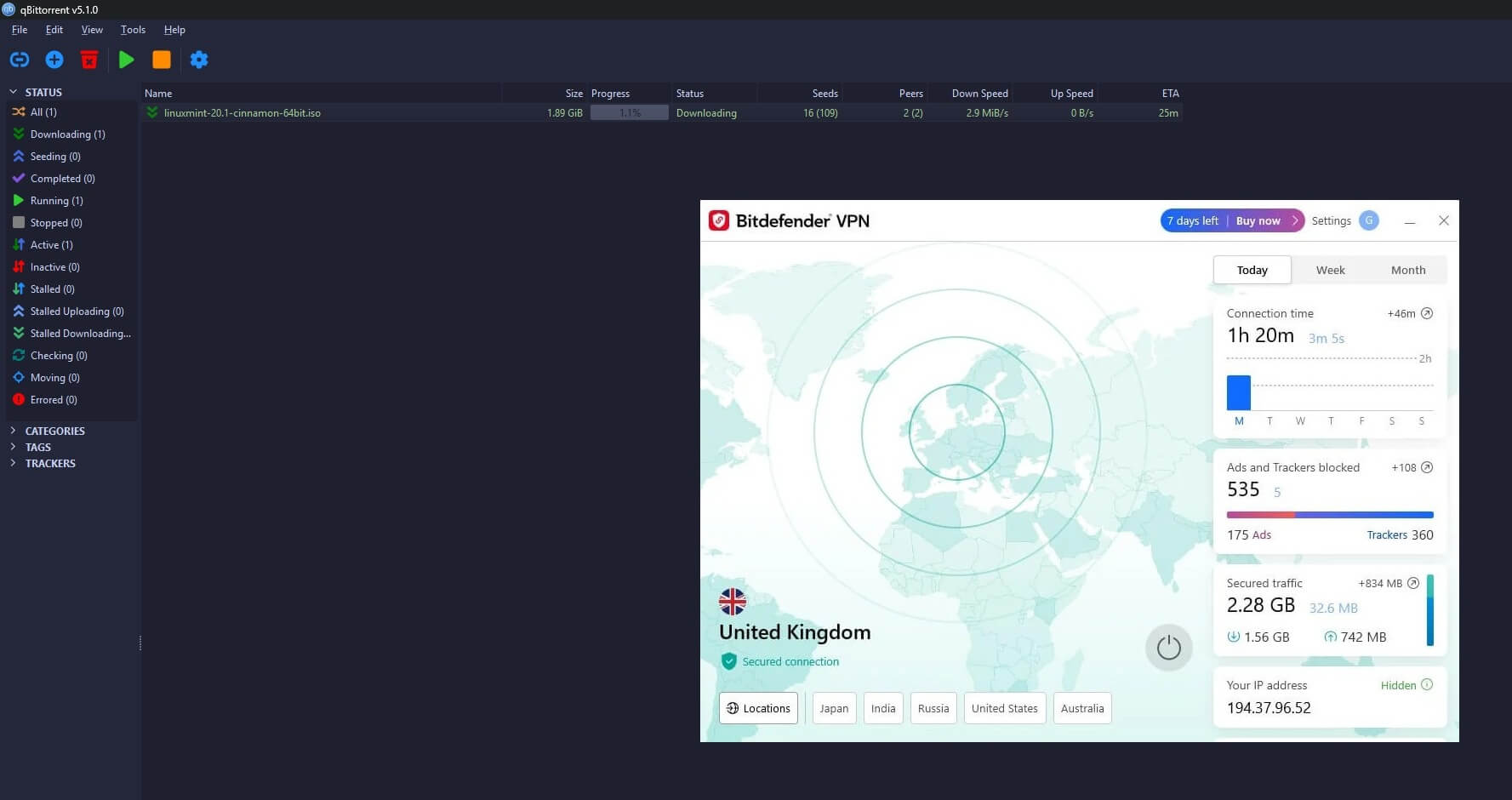Image resolution: width=1512 pixels, height=800 pixels.
Task: Select the linuxmint torrent row
Action: [x=242, y=112]
